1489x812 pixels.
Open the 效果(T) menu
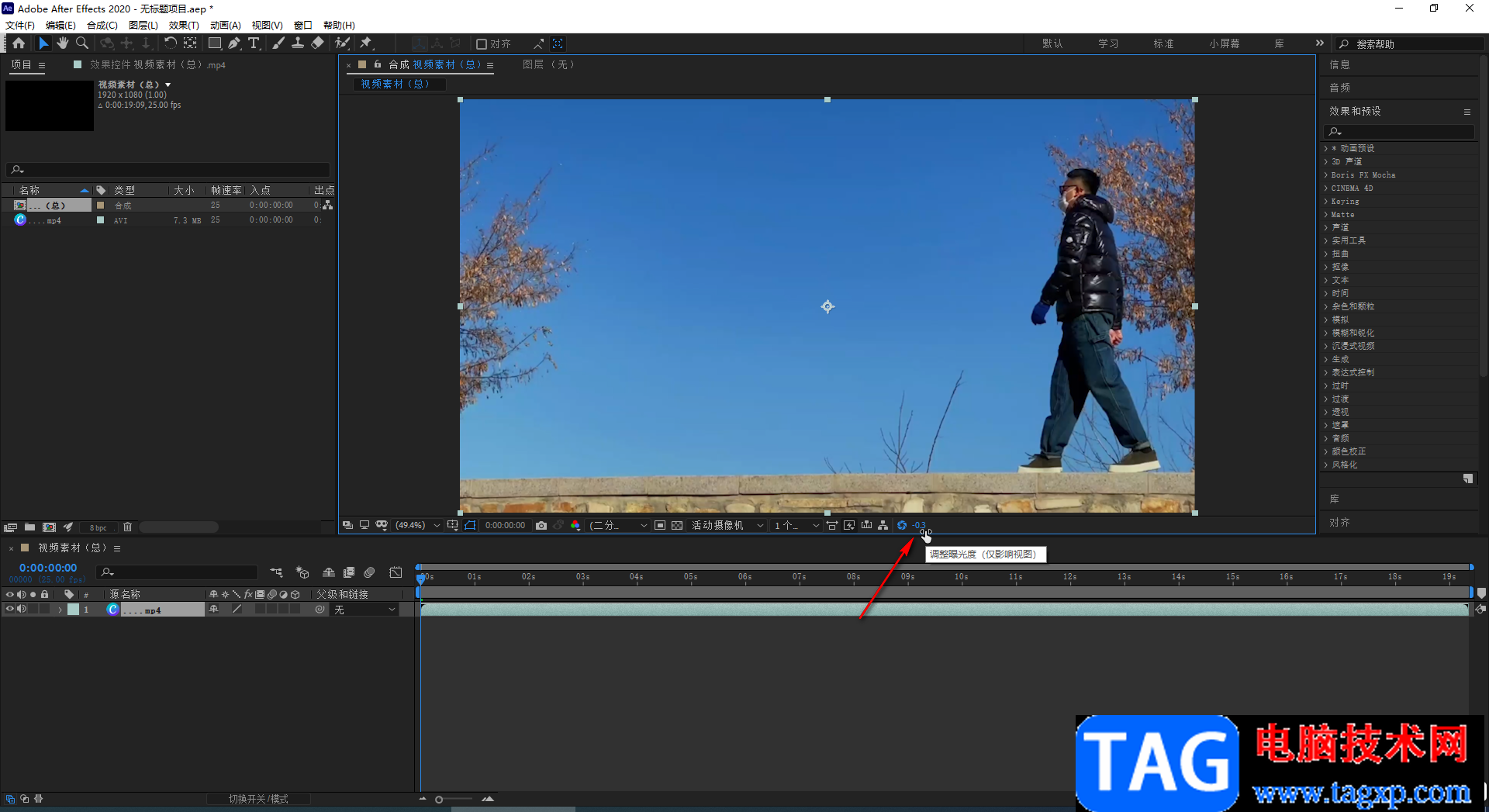(184, 26)
